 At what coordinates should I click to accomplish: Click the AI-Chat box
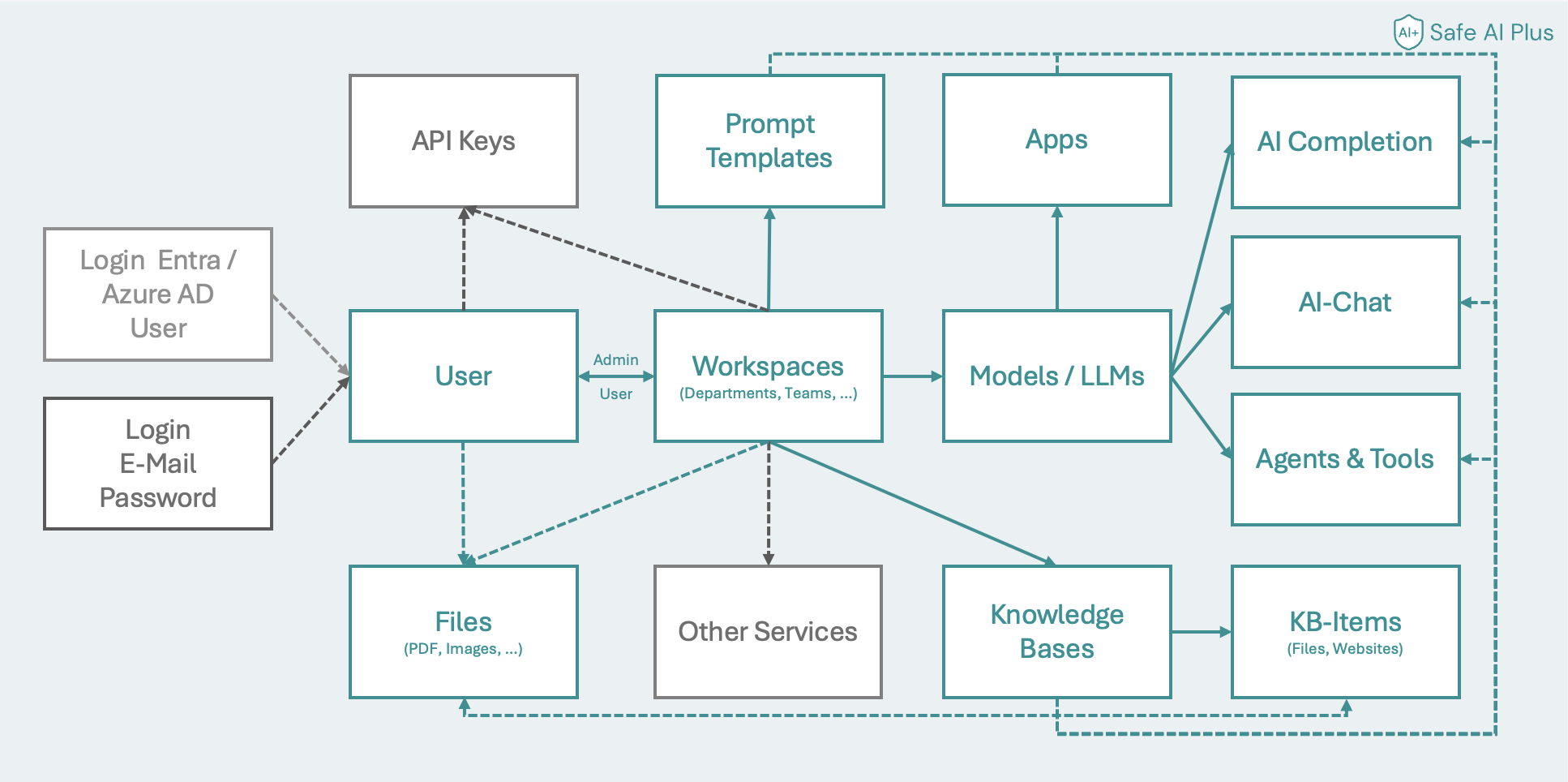point(1345,301)
